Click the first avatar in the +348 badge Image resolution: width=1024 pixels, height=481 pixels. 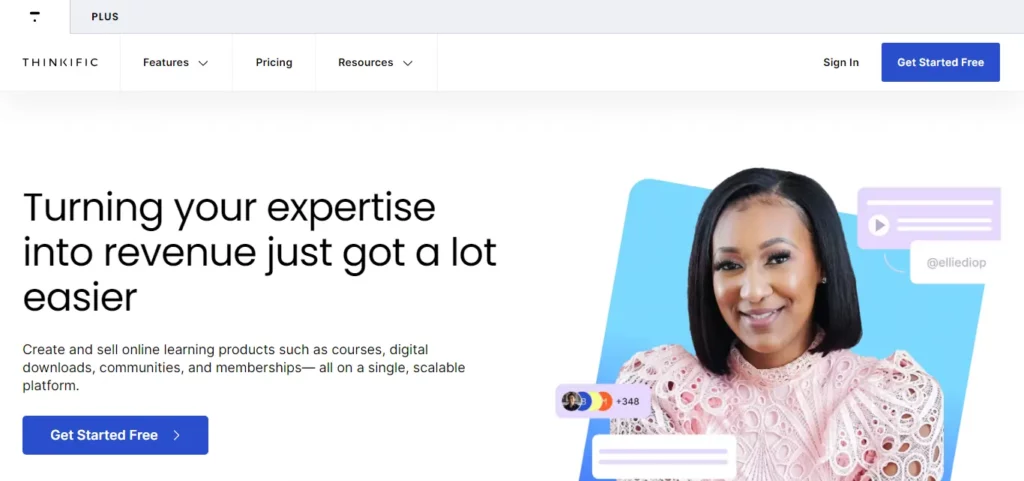pyautogui.click(x=570, y=401)
